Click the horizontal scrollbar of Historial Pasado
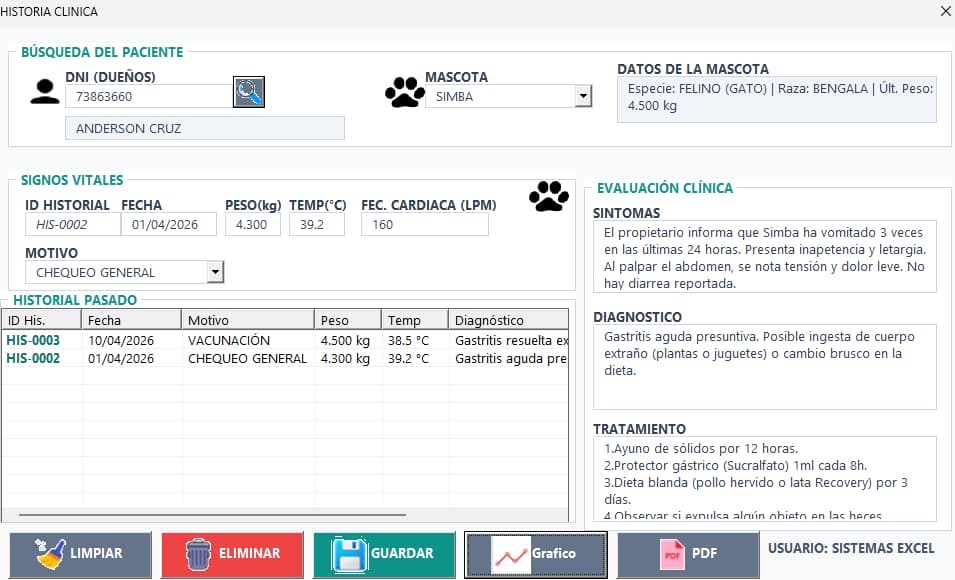This screenshot has width=955, height=580. pos(212,515)
